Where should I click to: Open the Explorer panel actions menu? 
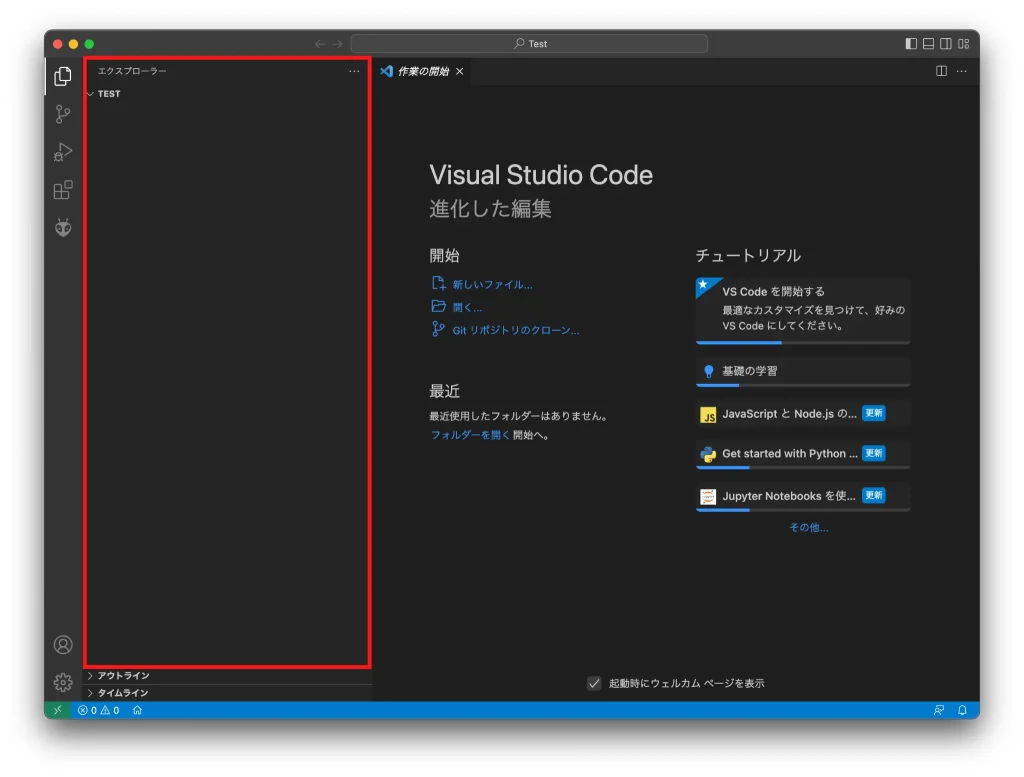coord(354,71)
